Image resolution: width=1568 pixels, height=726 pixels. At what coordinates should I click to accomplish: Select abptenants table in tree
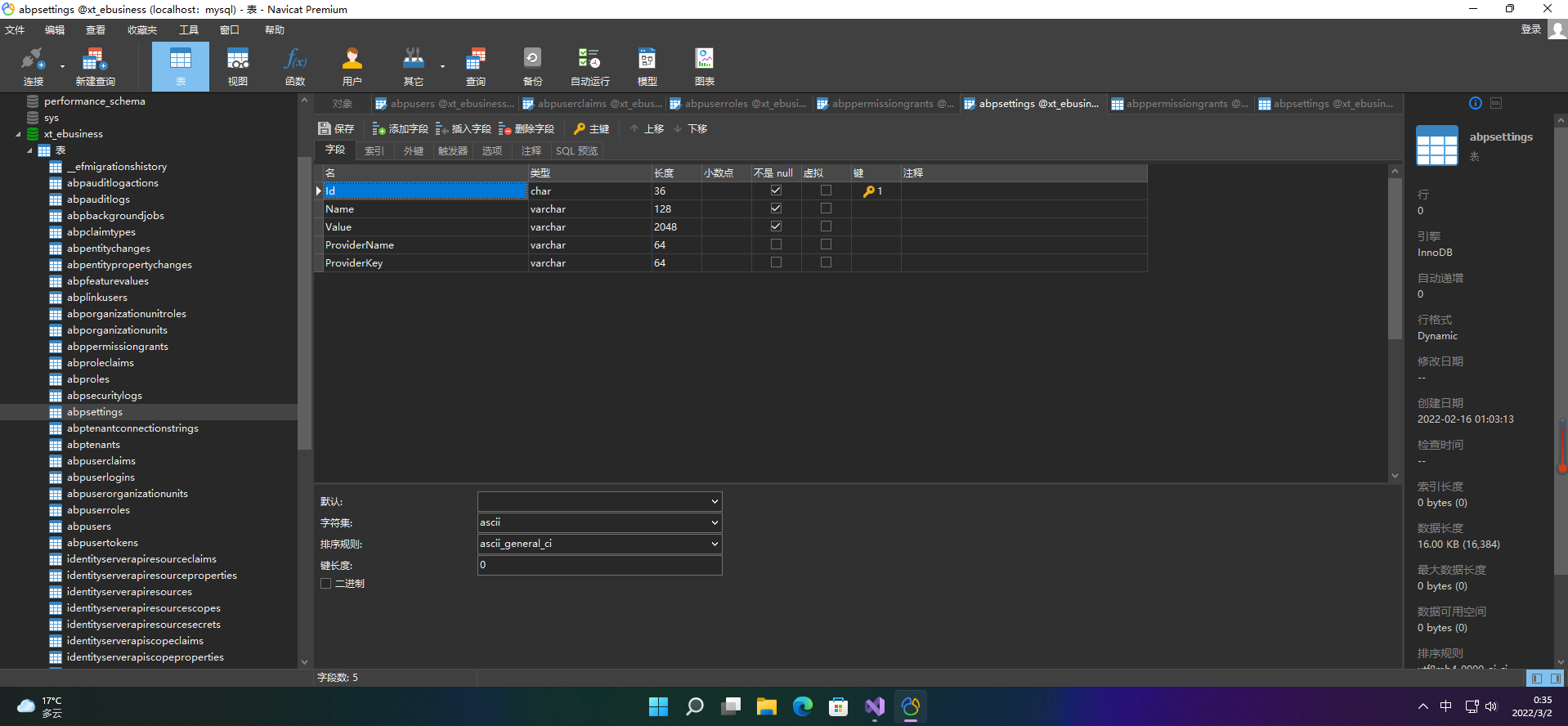93,445
